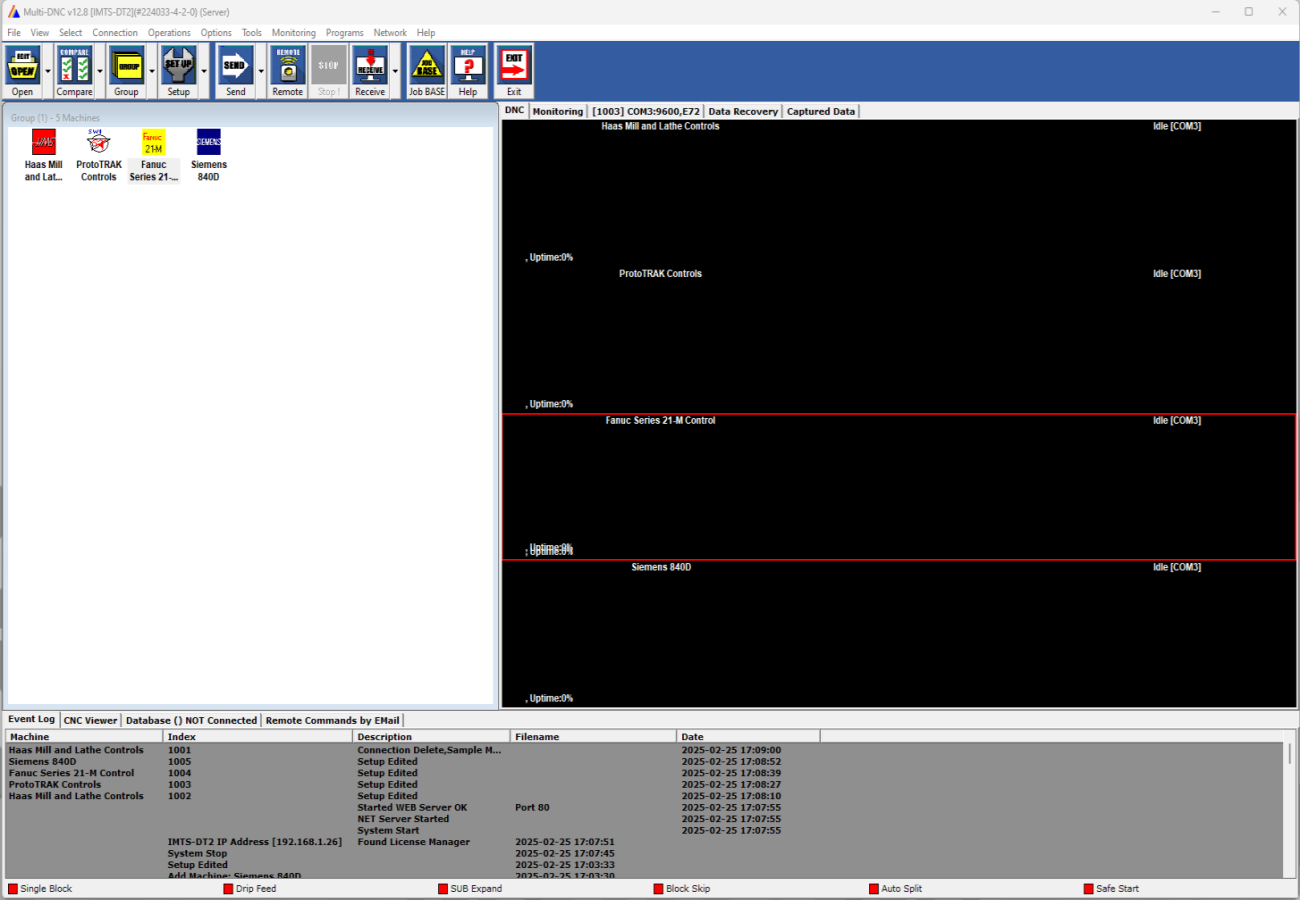The image size is (1300, 900).
Task: Select the Fanuc Series 21-M machine icon
Action: [x=153, y=155]
